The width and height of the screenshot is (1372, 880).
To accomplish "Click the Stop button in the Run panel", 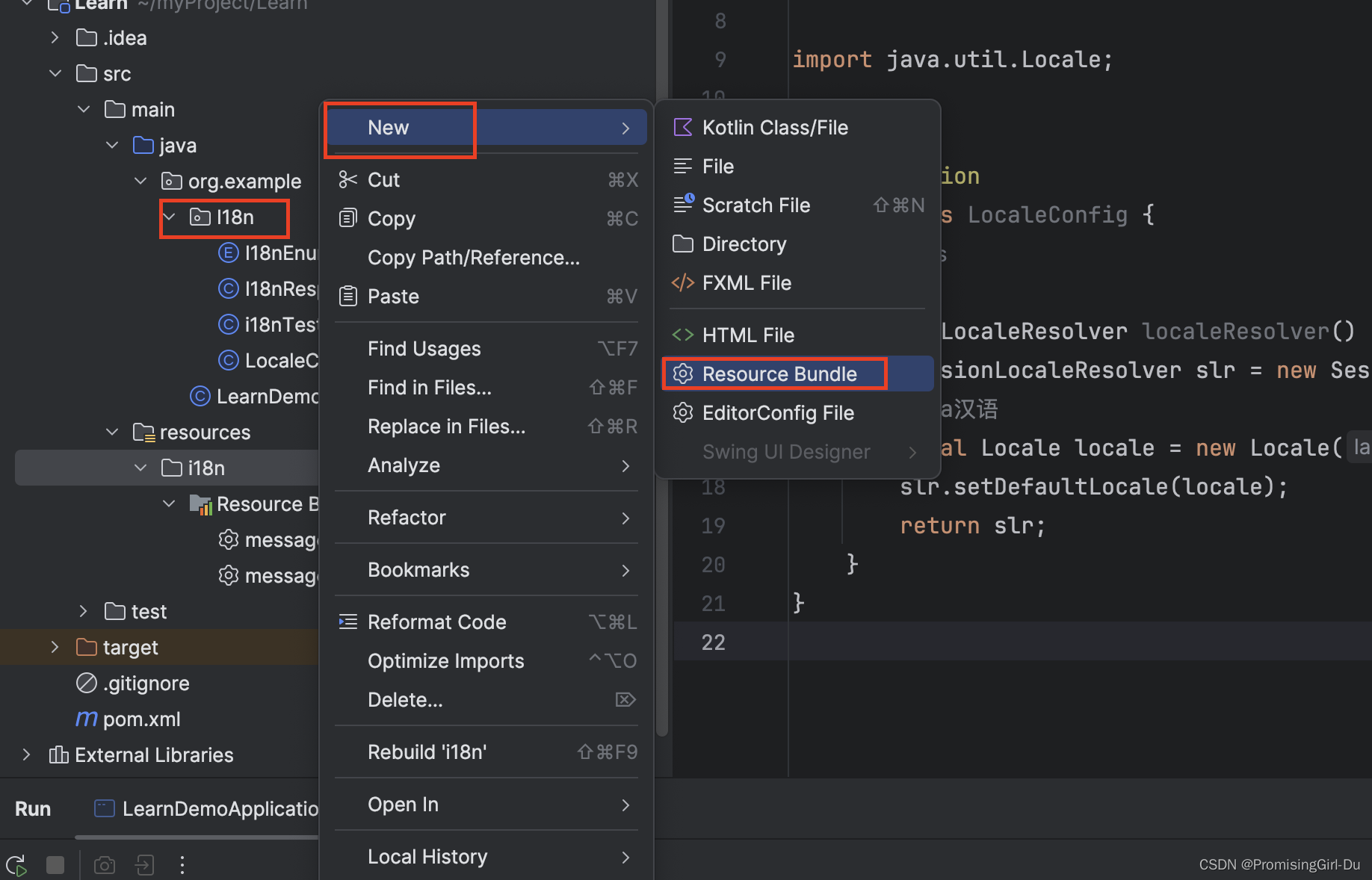I will tap(55, 865).
